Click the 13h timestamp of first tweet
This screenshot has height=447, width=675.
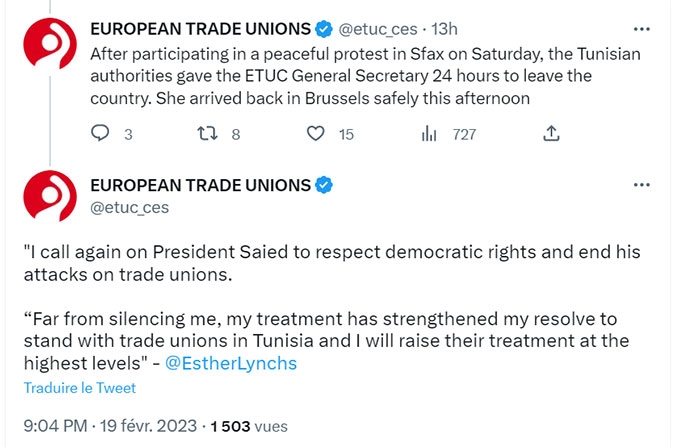tap(444, 29)
